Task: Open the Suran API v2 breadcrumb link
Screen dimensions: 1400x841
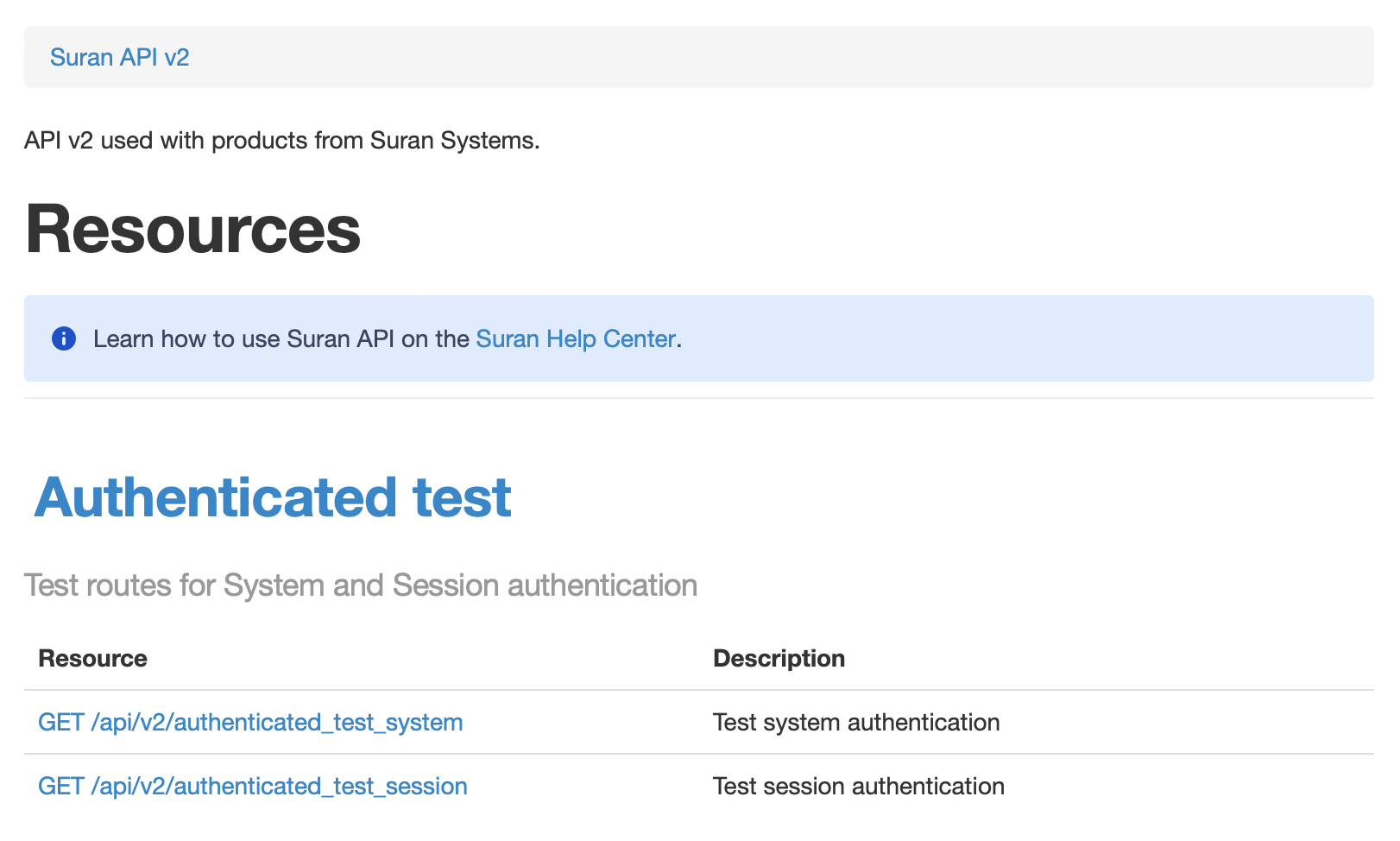Action: coord(119,57)
